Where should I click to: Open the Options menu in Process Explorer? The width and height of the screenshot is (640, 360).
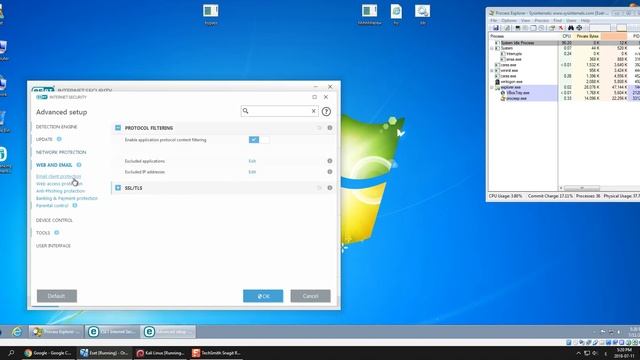coord(509,20)
